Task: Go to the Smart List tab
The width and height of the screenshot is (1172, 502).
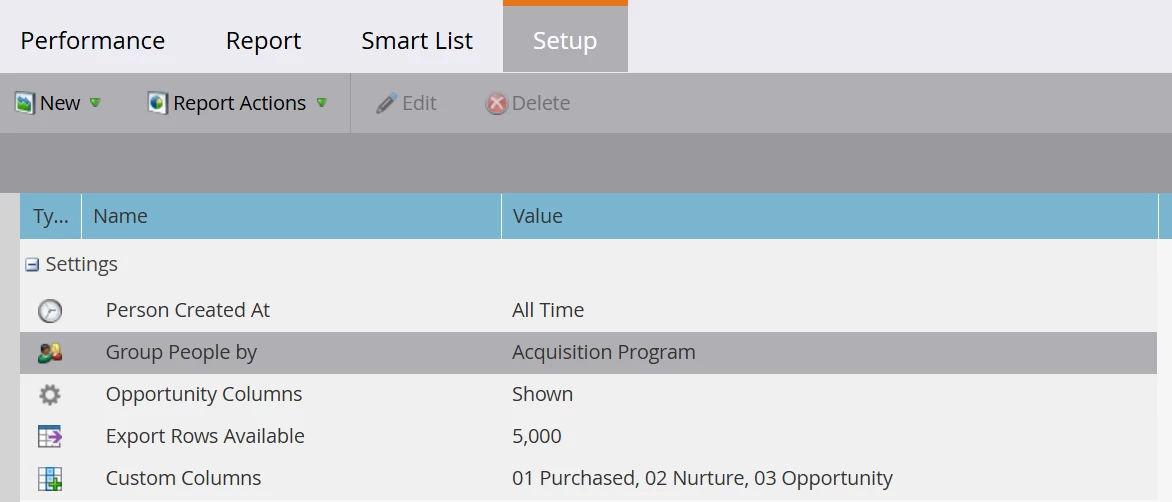Action: [x=417, y=40]
